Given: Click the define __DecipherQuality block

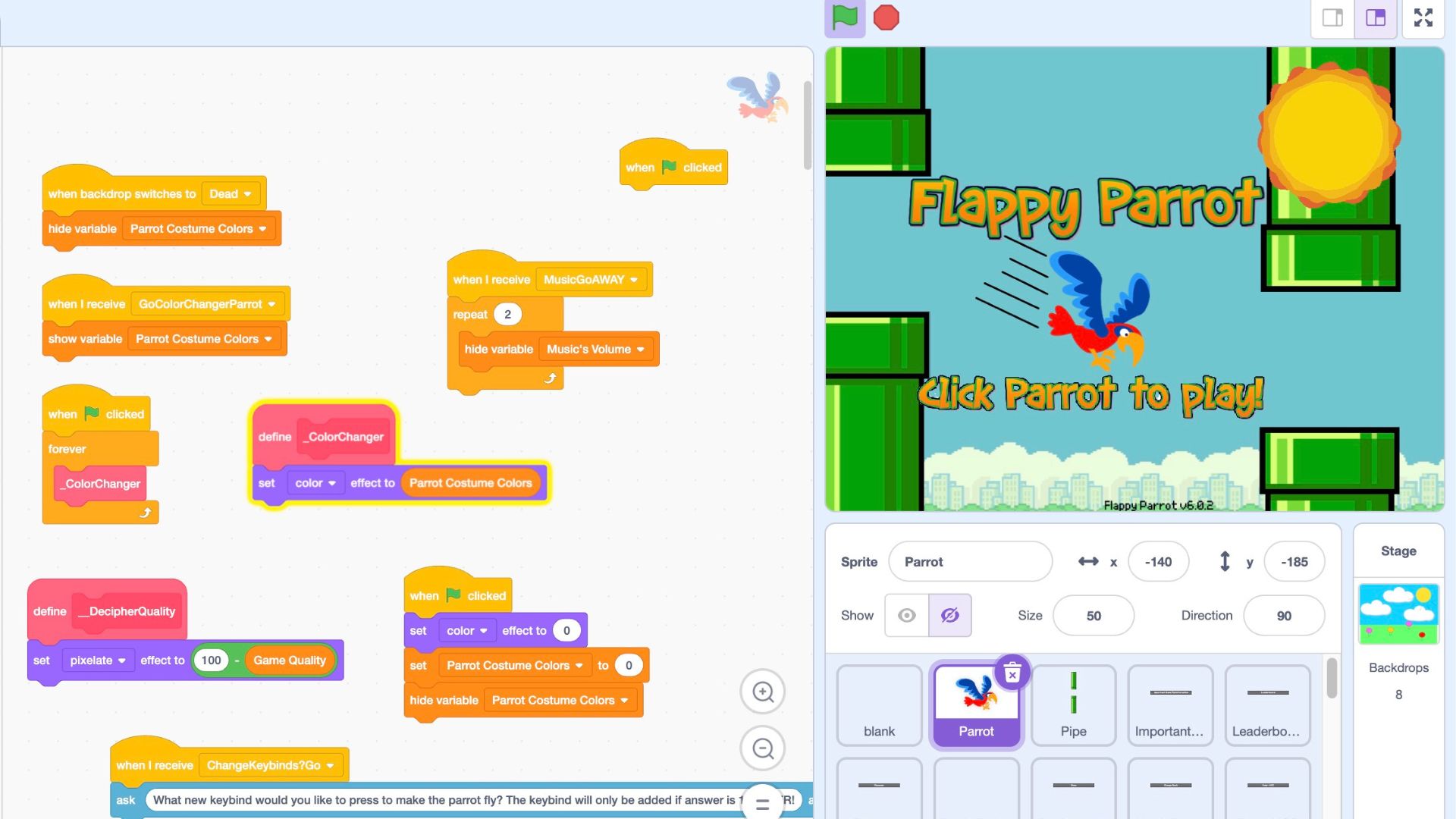Looking at the screenshot, I should point(107,610).
